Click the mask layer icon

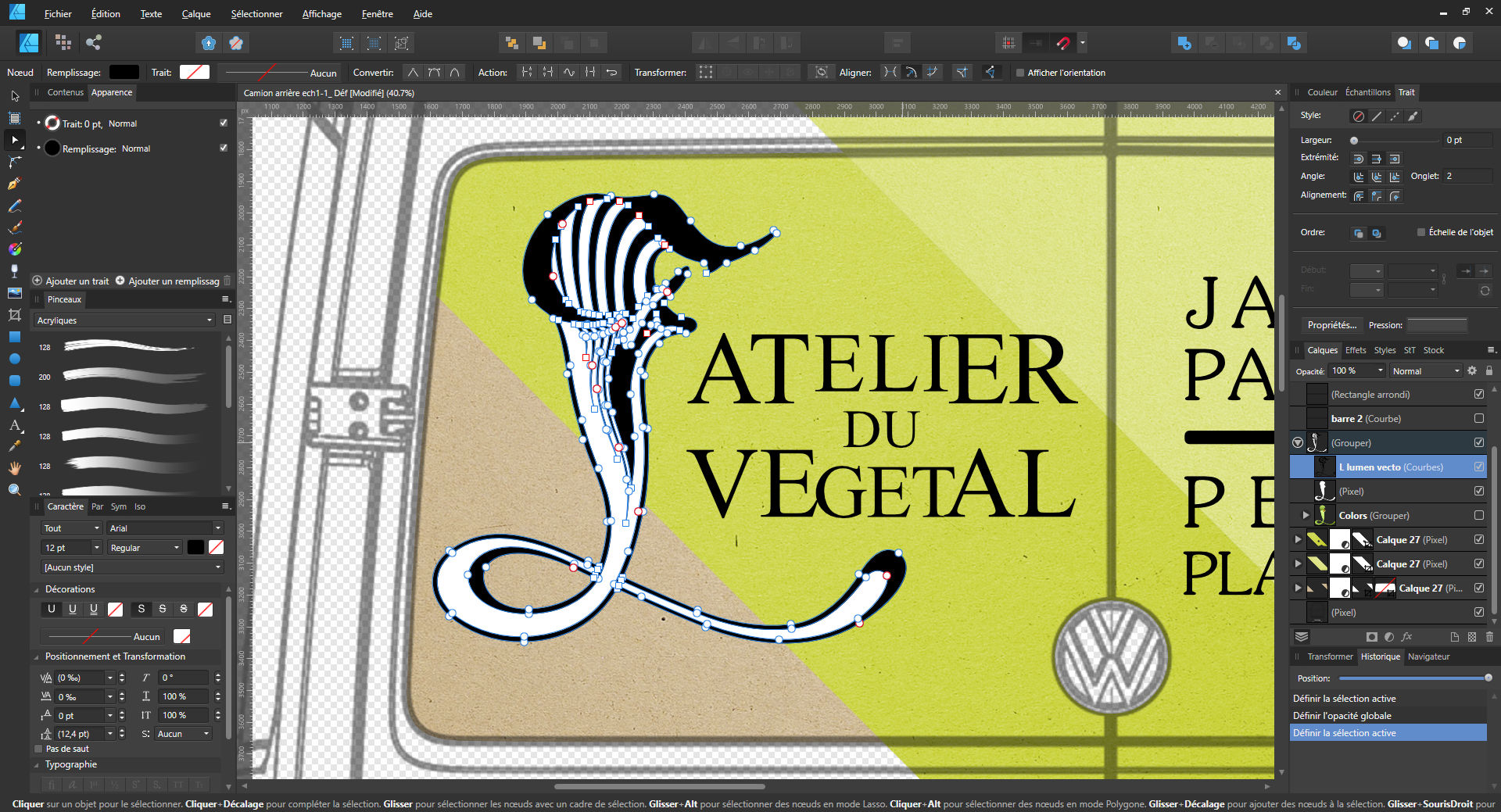[x=1371, y=636]
